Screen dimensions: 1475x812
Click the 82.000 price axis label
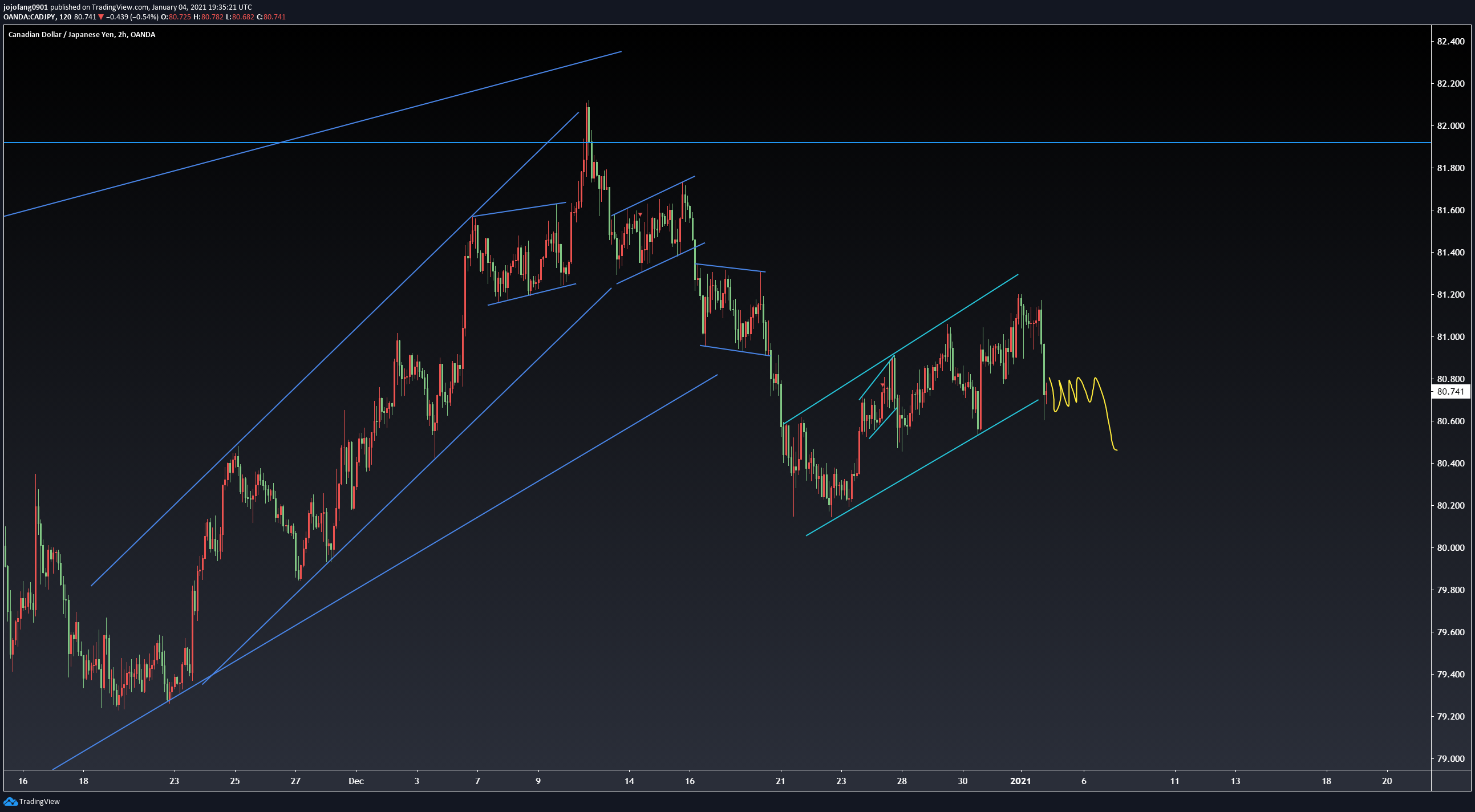point(1450,125)
